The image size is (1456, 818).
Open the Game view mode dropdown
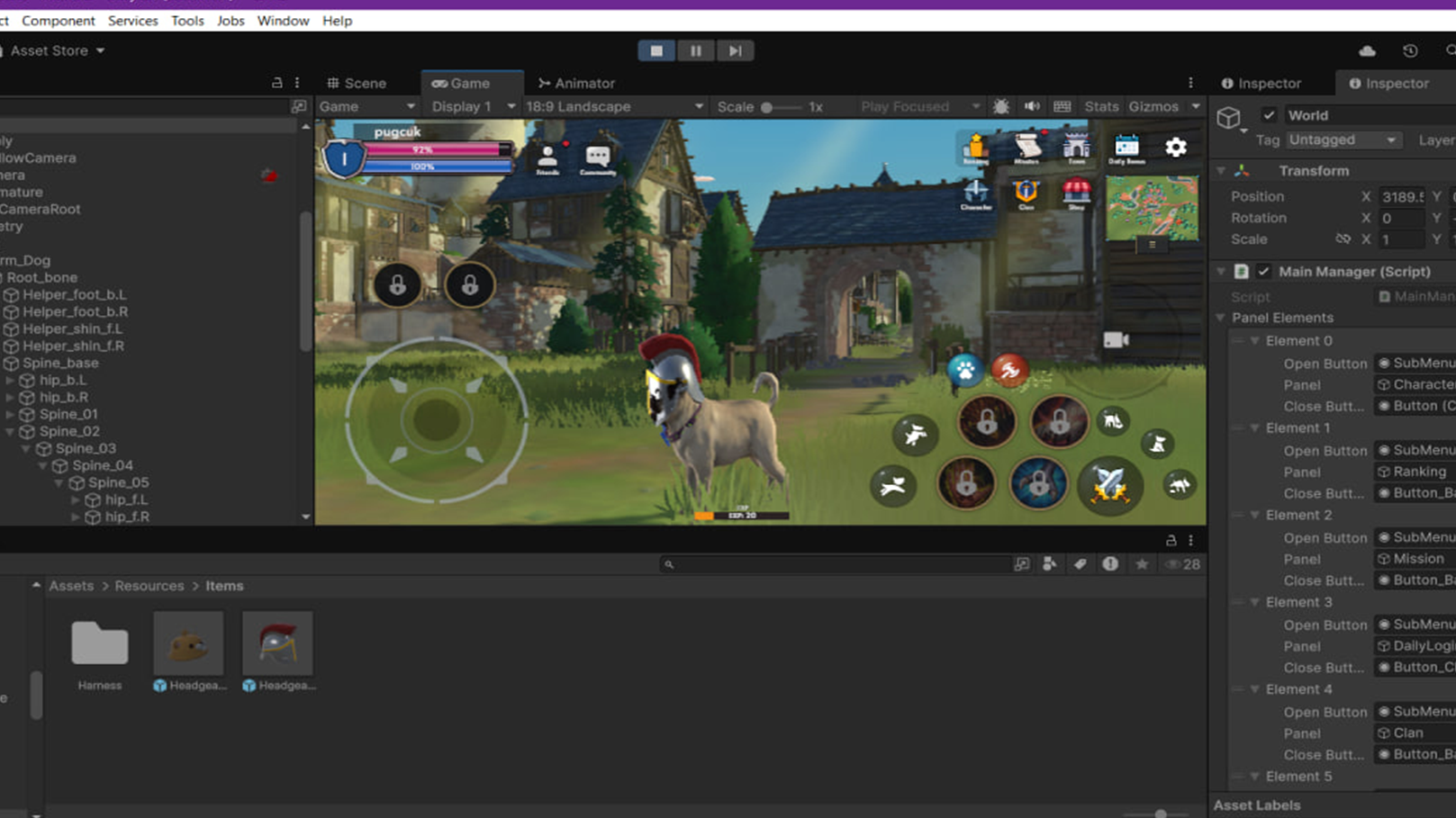pyautogui.click(x=367, y=106)
